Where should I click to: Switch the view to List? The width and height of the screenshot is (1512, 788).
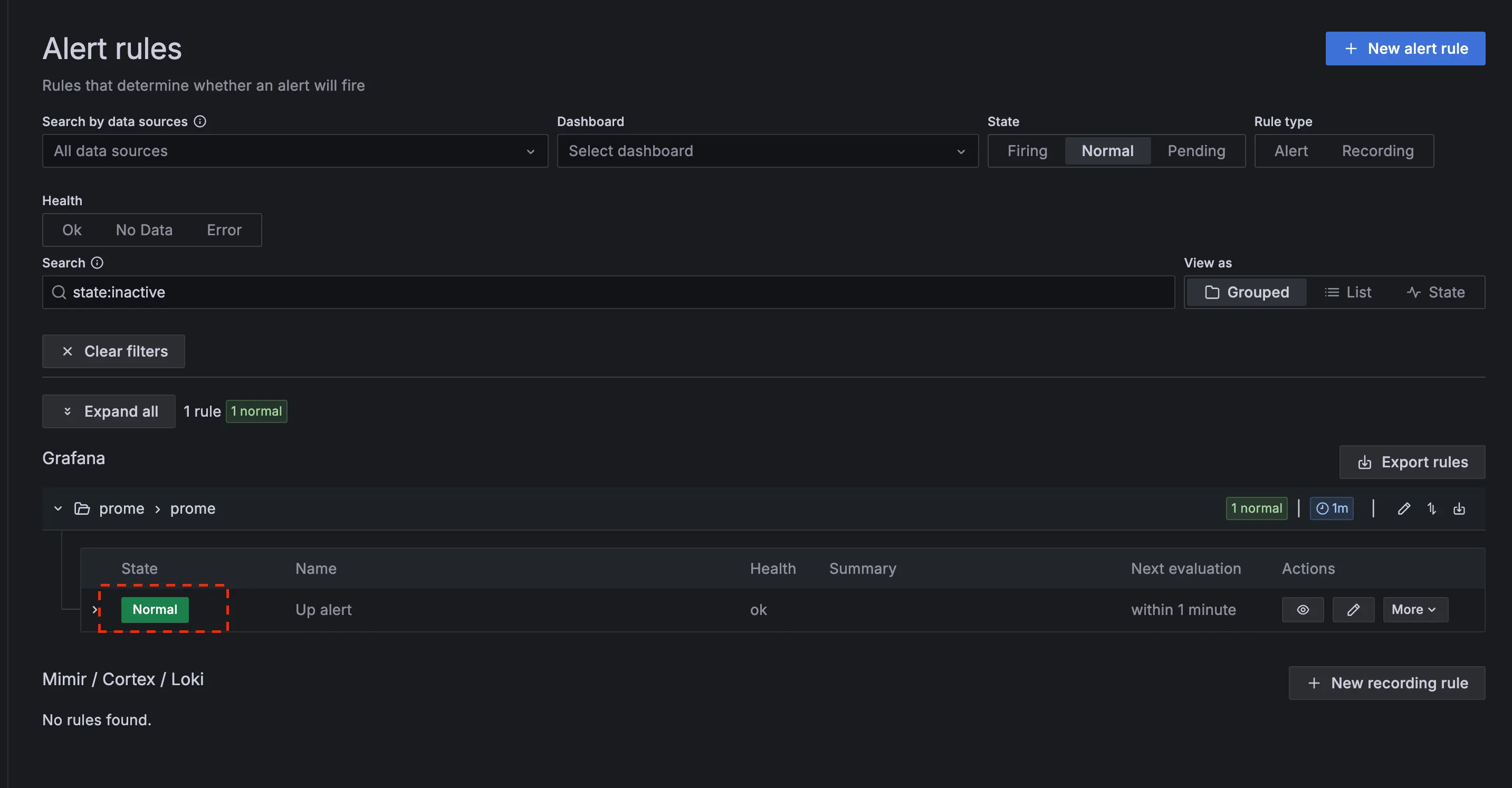1348,292
